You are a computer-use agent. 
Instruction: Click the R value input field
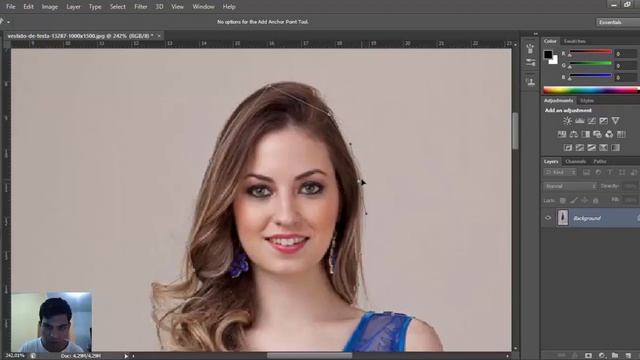click(x=626, y=53)
